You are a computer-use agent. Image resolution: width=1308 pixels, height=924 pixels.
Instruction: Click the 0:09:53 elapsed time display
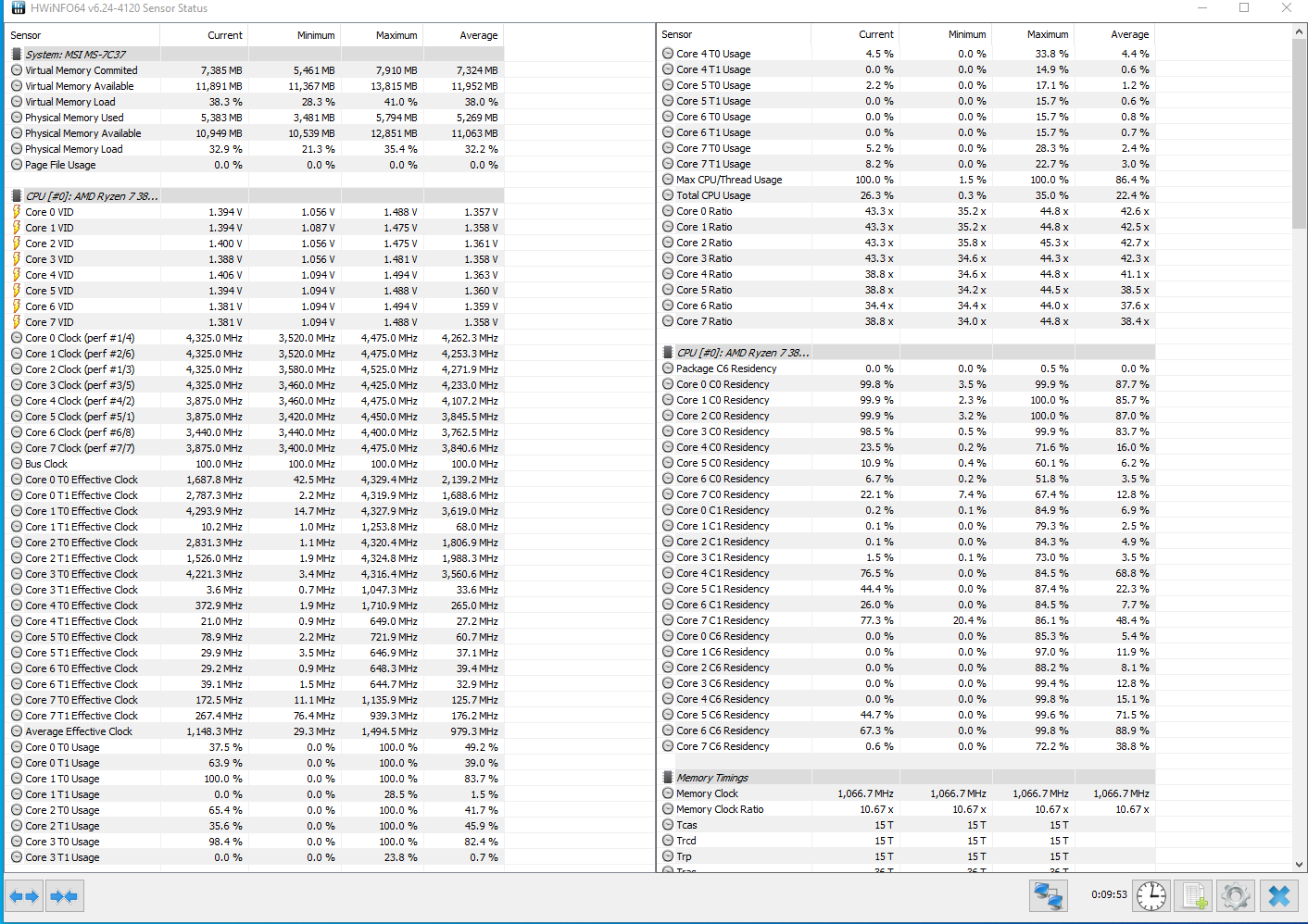pyautogui.click(x=1109, y=895)
